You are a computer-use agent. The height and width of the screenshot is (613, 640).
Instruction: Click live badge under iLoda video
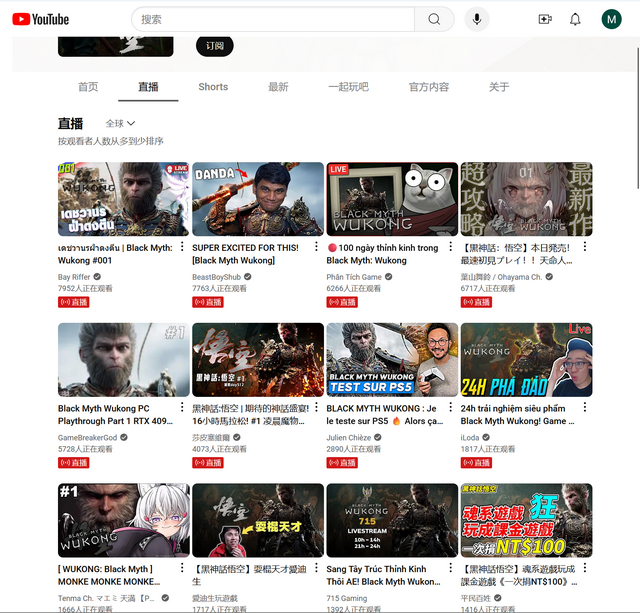tap(476, 463)
